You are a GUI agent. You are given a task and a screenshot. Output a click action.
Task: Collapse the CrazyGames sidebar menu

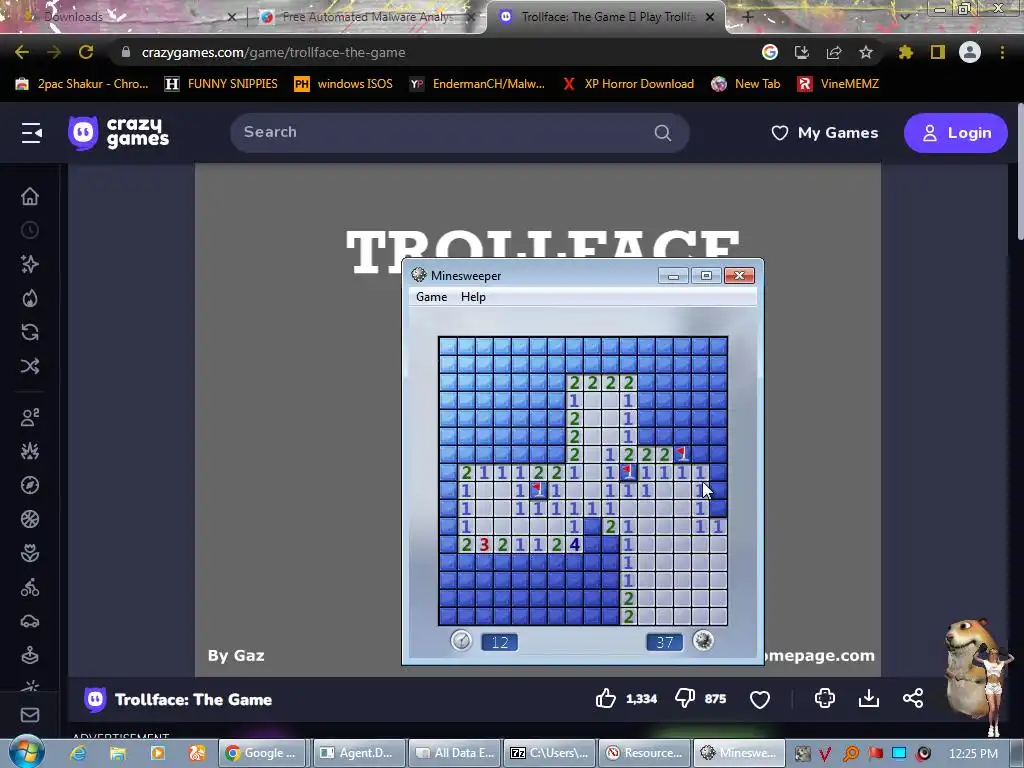31,133
